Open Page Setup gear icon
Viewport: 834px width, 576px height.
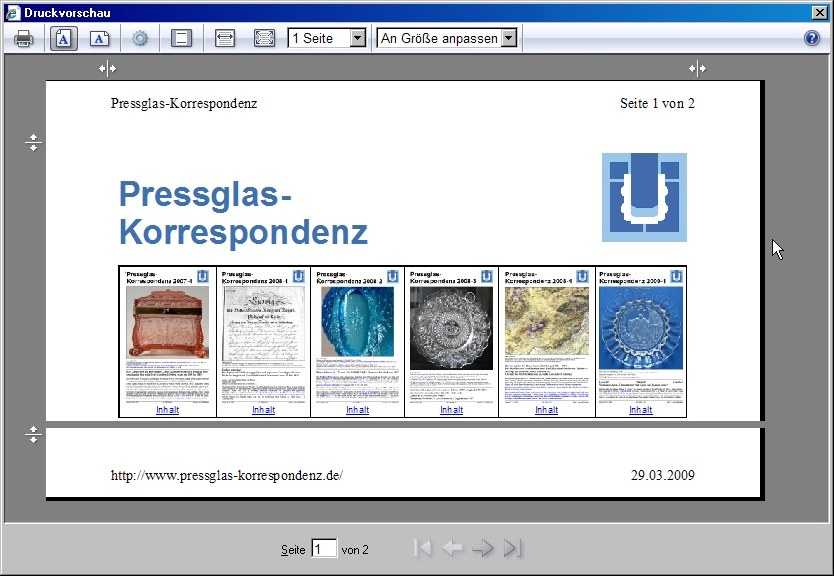click(x=140, y=38)
